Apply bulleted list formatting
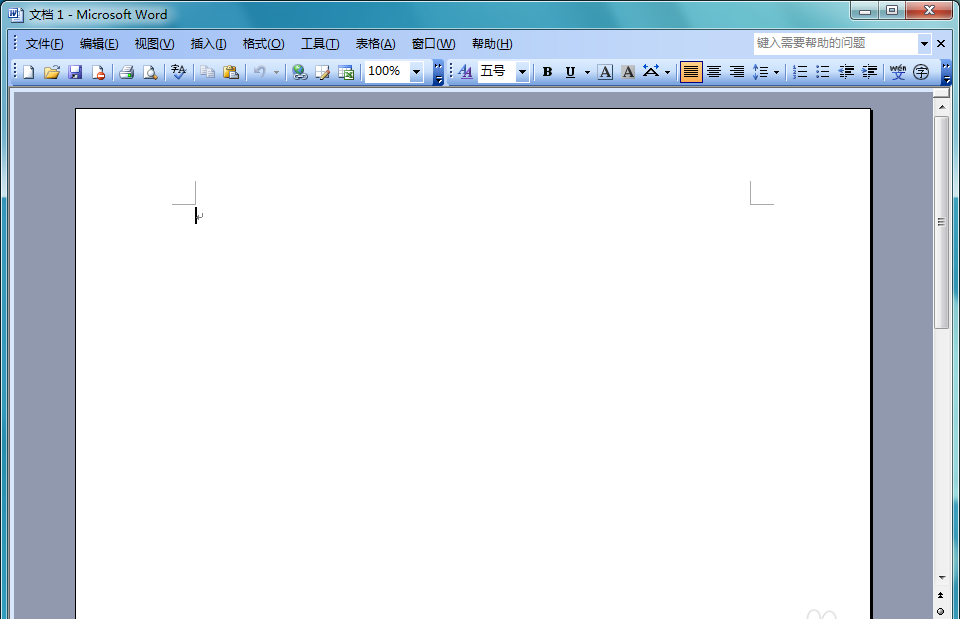The width and height of the screenshot is (960, 619). (x=823, y=72)
